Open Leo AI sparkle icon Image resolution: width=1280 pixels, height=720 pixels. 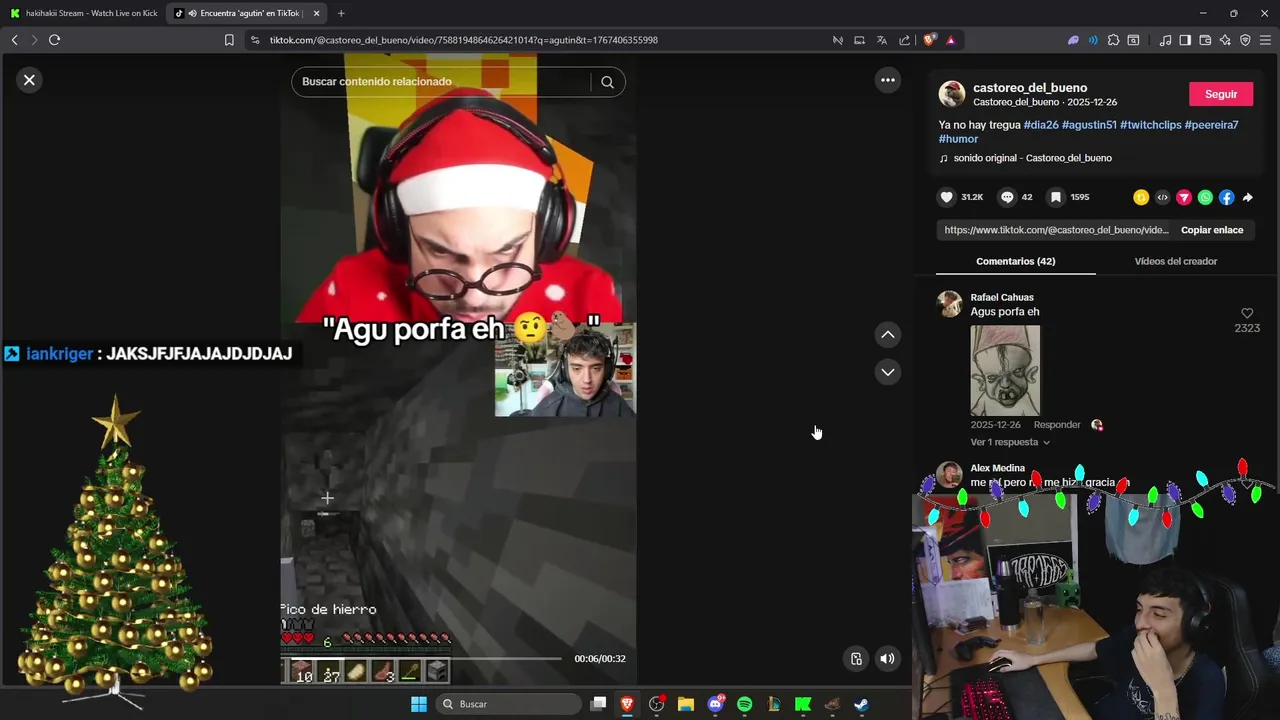(x=1225, y=40)
